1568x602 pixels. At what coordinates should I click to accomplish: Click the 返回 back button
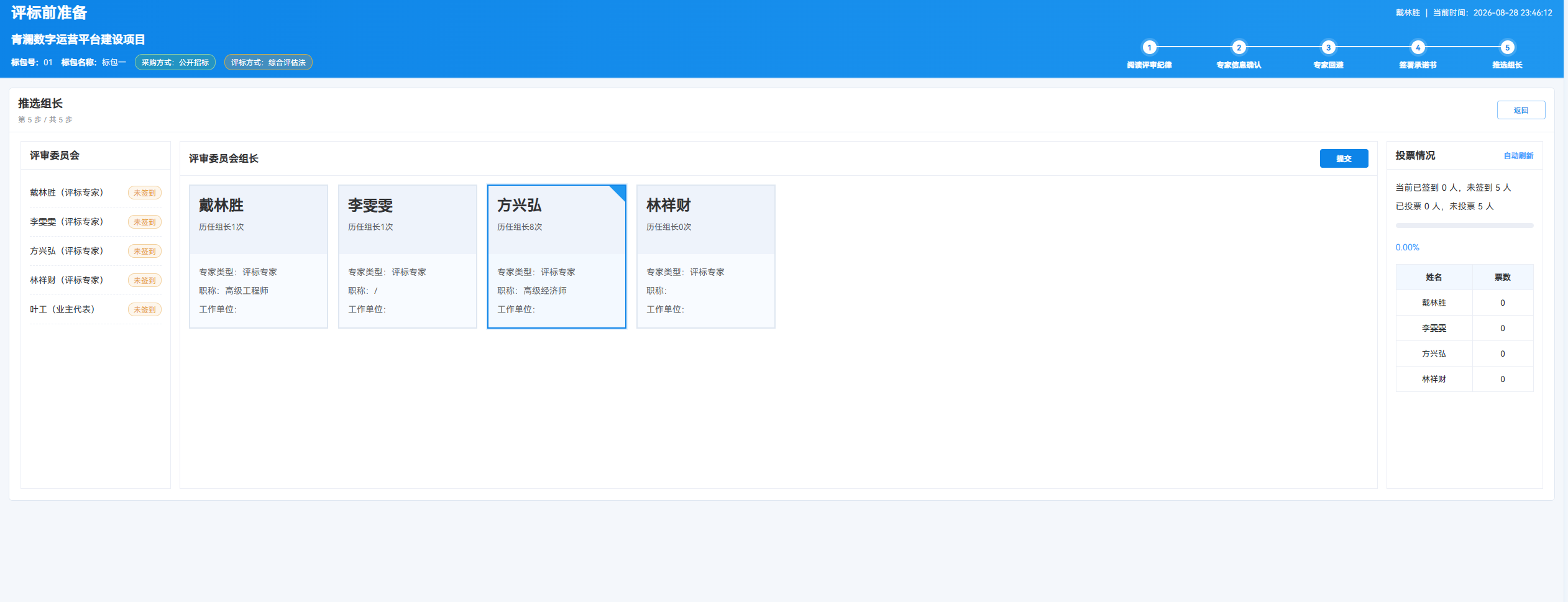pyautogui.click(x=1521, y=110)
